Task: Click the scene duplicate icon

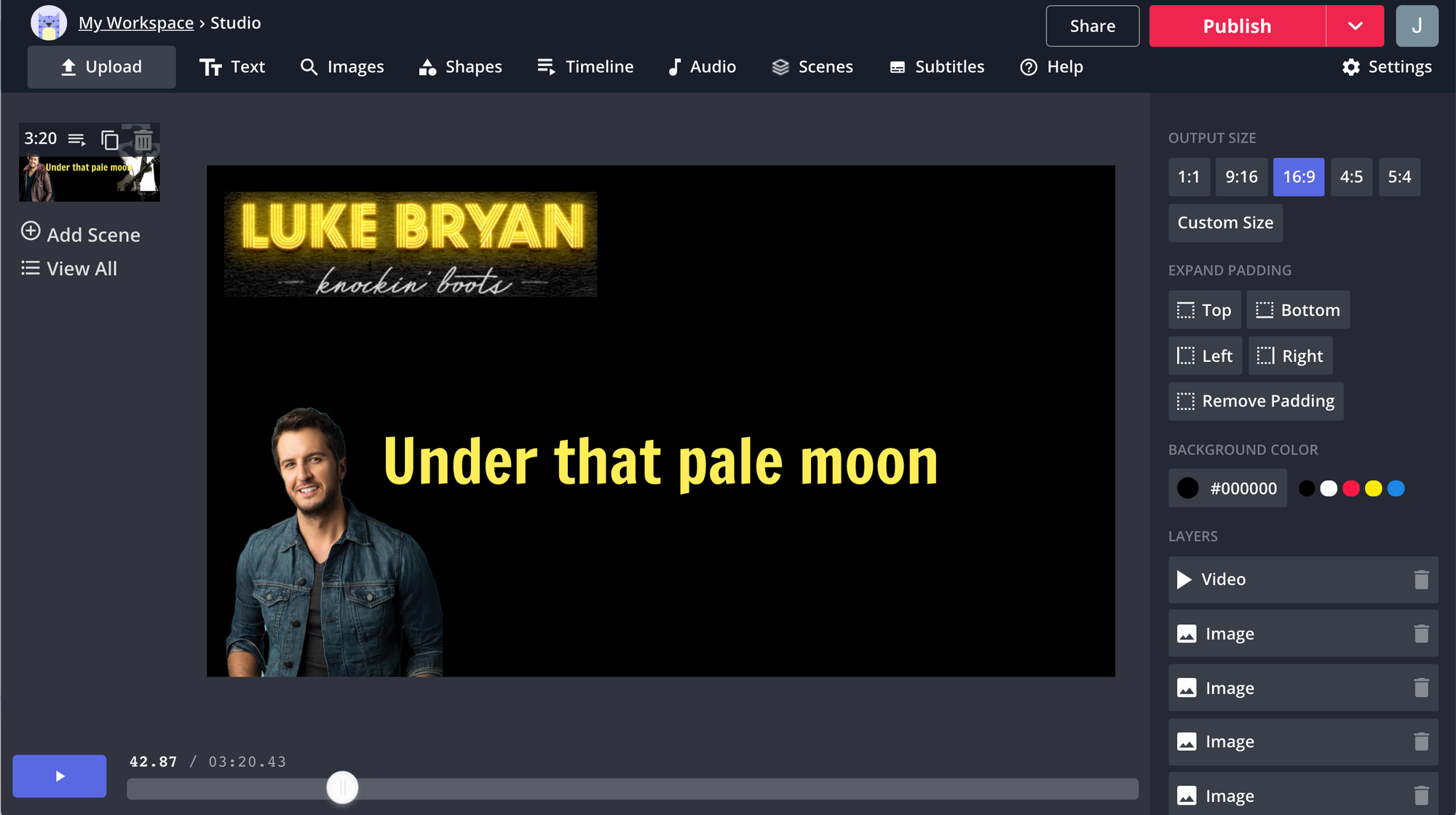Action: (110, 139)
